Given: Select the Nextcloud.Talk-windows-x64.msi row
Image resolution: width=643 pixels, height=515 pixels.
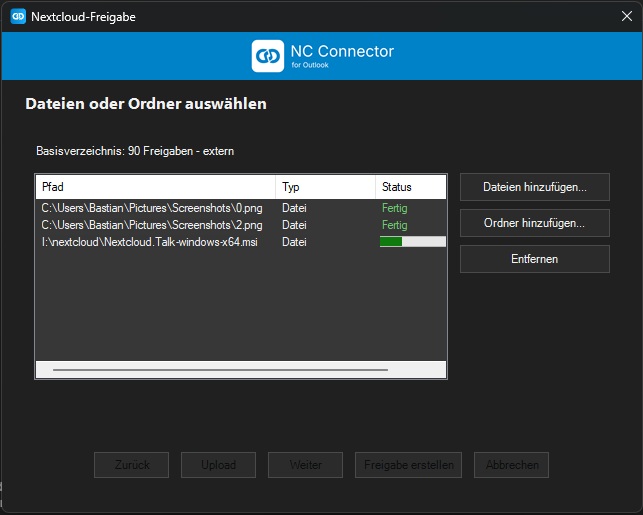Looking at the screenshot, I should pos(149,242).
